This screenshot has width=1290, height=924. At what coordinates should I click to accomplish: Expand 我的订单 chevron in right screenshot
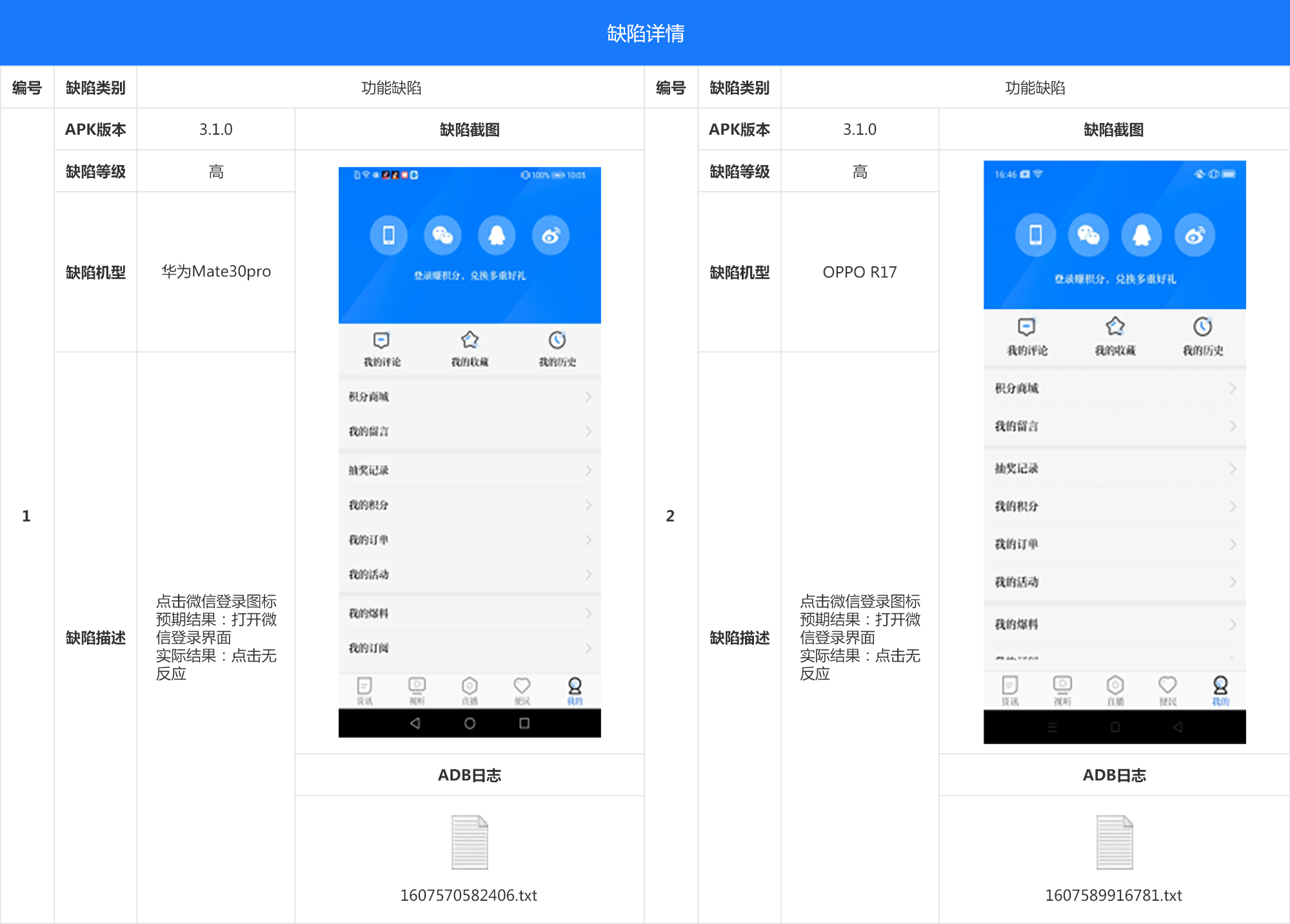[x=1233, y=544]
